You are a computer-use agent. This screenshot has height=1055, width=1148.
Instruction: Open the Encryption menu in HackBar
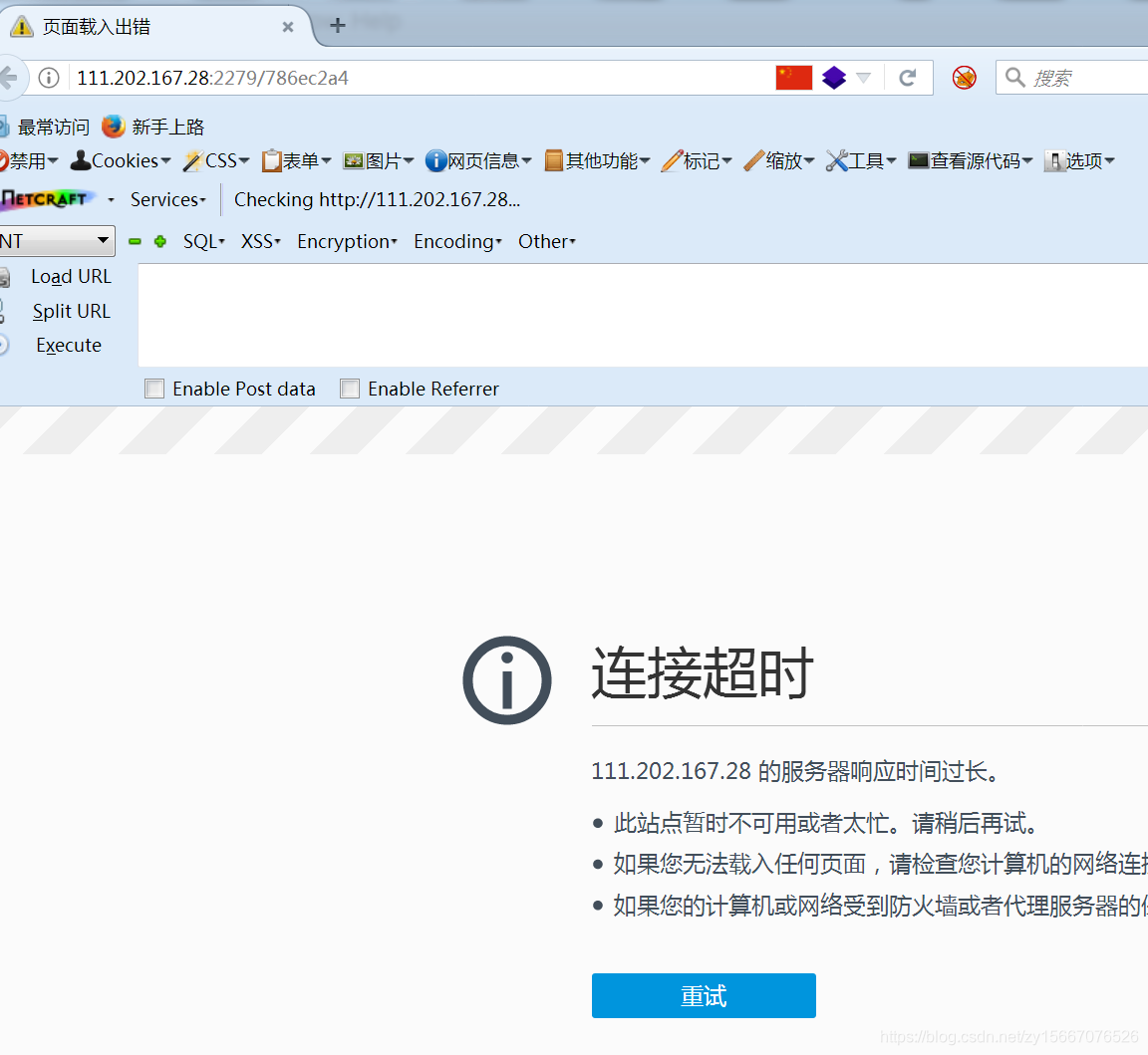(346, 241)
